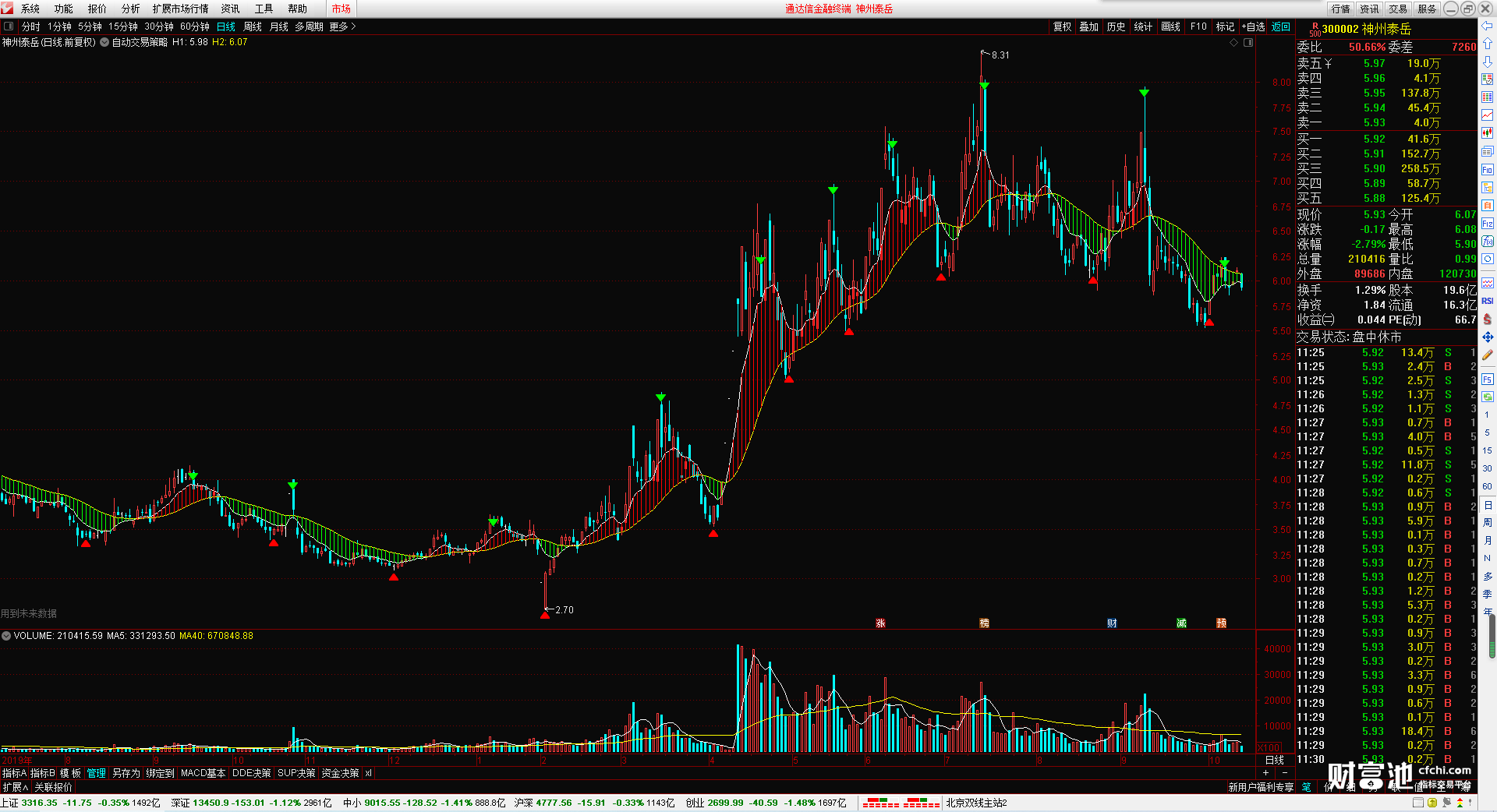Select the 分时 period tab
The height and width of the screenshot is (812, 1497).
[30, 26]
